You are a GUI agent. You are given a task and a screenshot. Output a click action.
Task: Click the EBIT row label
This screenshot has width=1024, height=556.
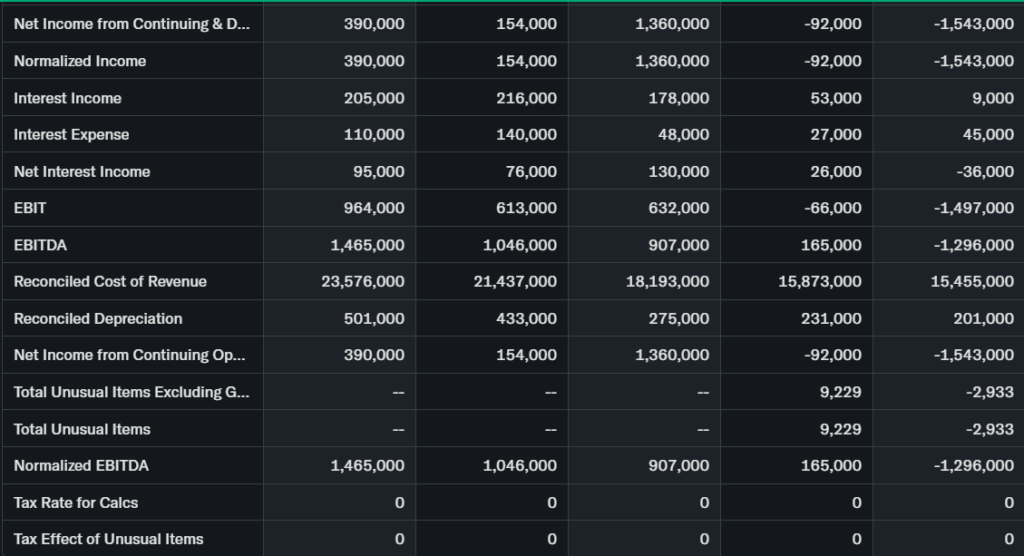[30, 208]
